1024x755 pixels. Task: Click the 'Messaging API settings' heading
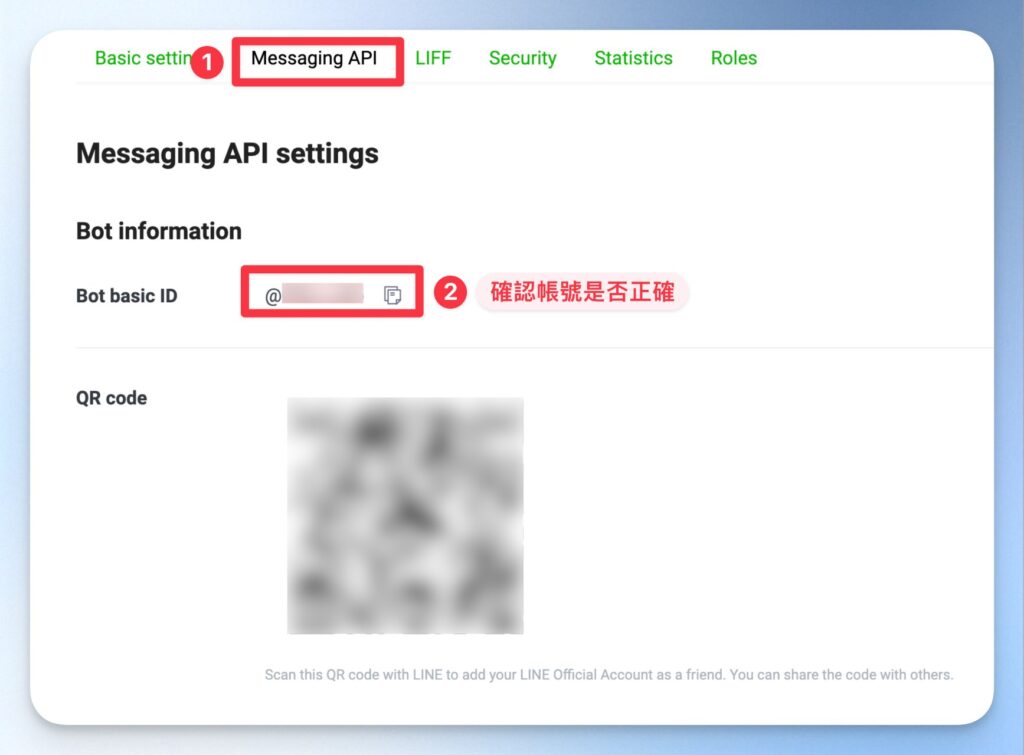(227, 154)
